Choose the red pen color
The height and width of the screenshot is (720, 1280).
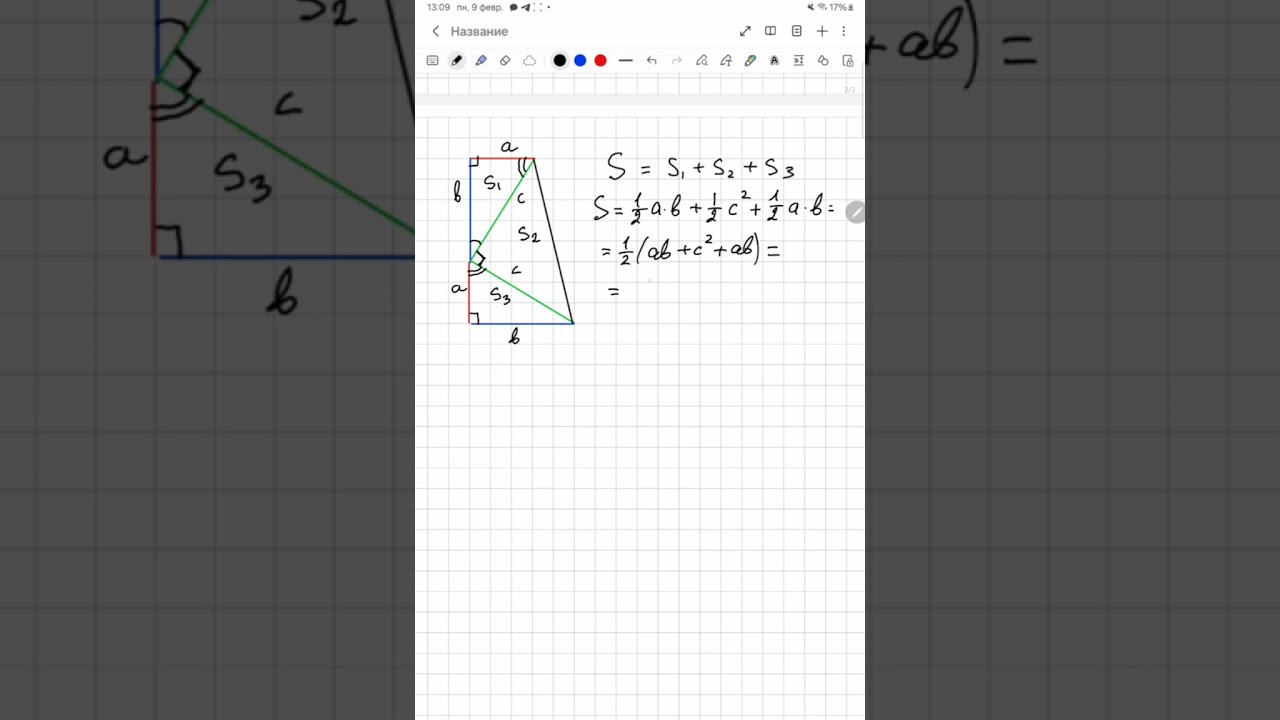tap(600, 61)
